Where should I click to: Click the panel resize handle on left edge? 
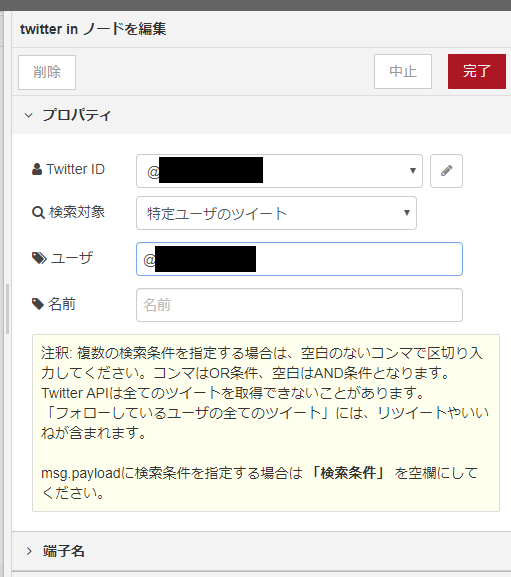(7, 309)
